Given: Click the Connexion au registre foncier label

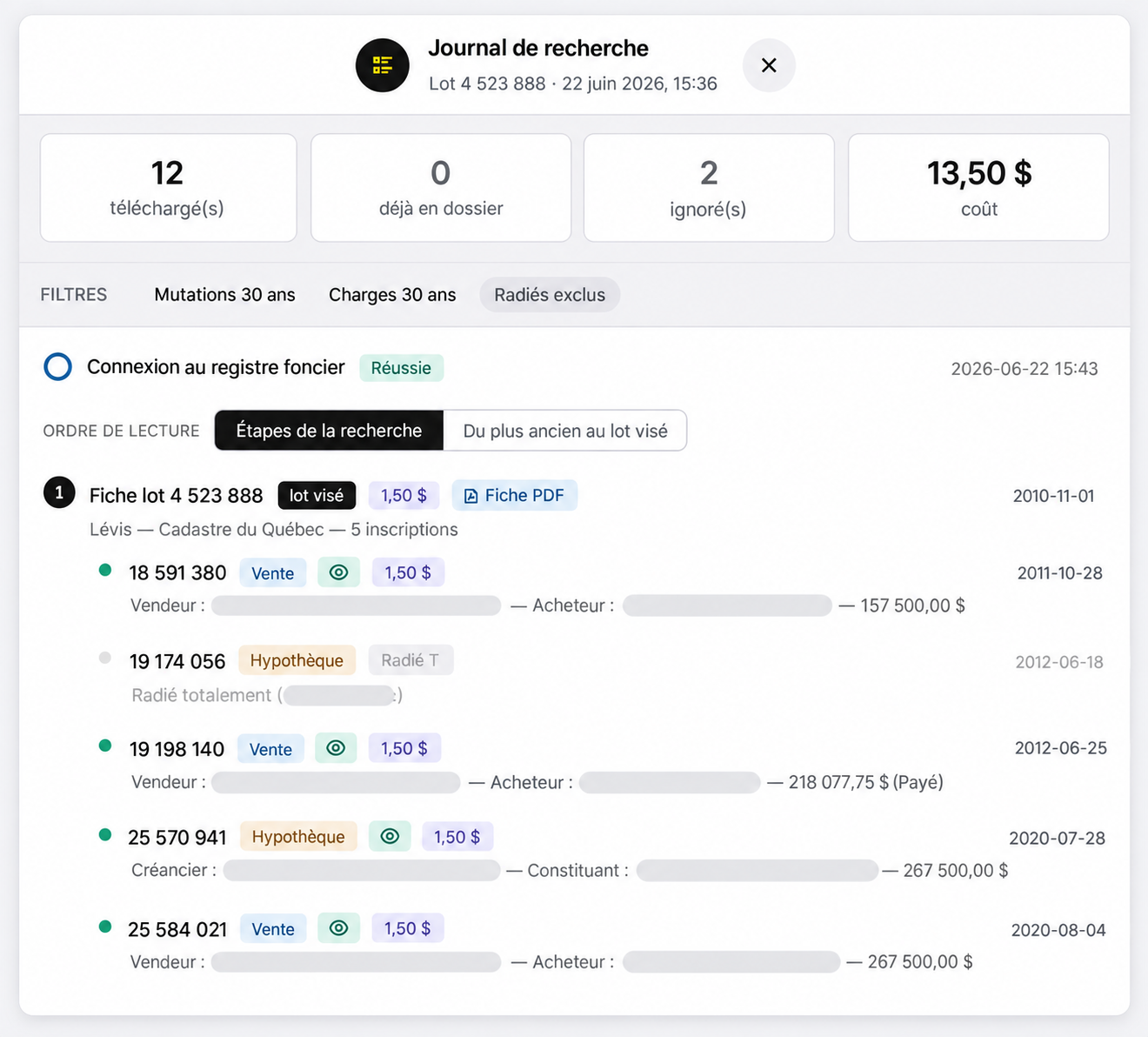Looking at the screenshot, I should point(216,367).
